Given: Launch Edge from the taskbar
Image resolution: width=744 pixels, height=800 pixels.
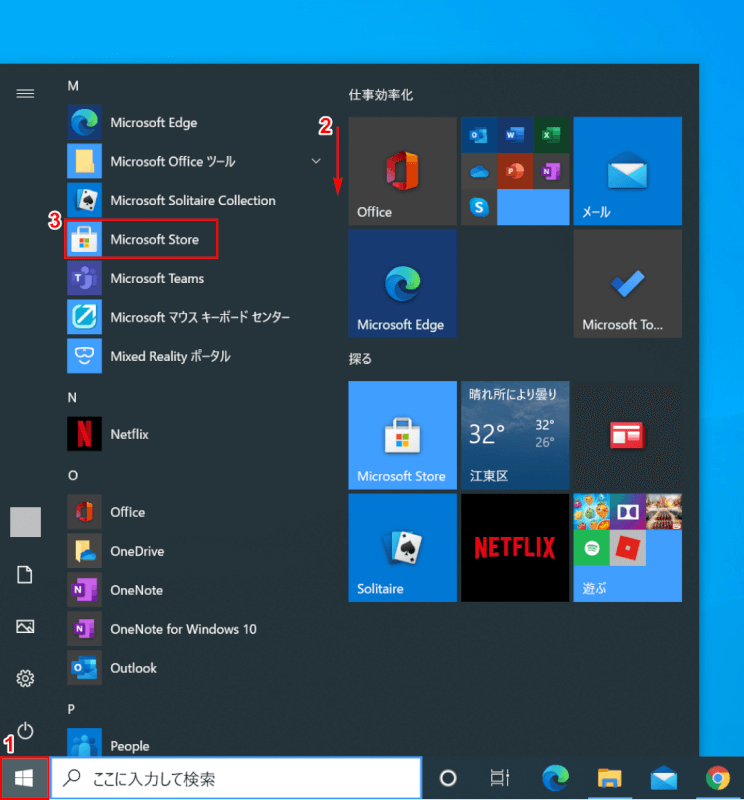Looking at the screenshot, I should point(555,779).
